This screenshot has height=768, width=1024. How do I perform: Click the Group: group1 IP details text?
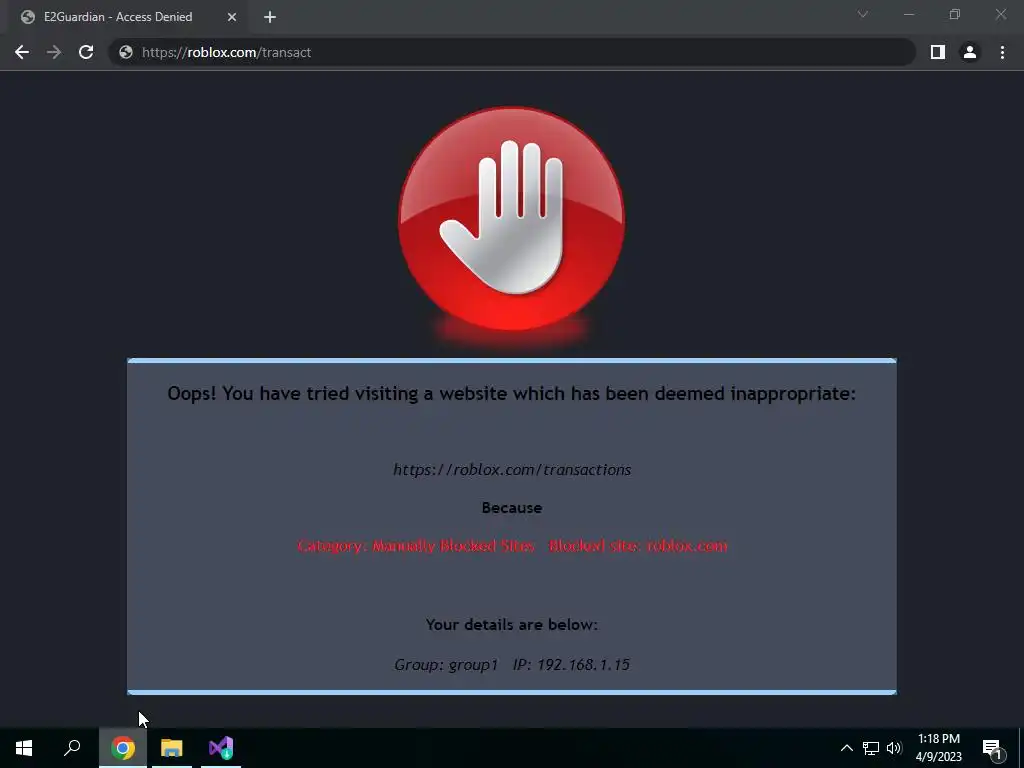512,665
